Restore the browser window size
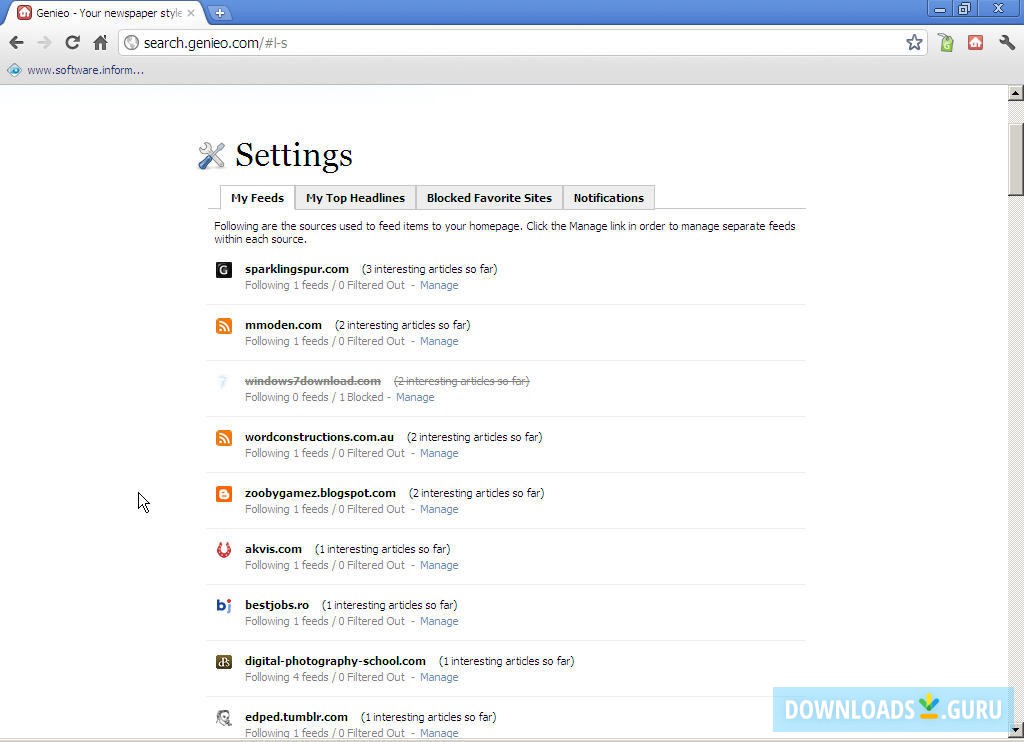 [965, 8]
